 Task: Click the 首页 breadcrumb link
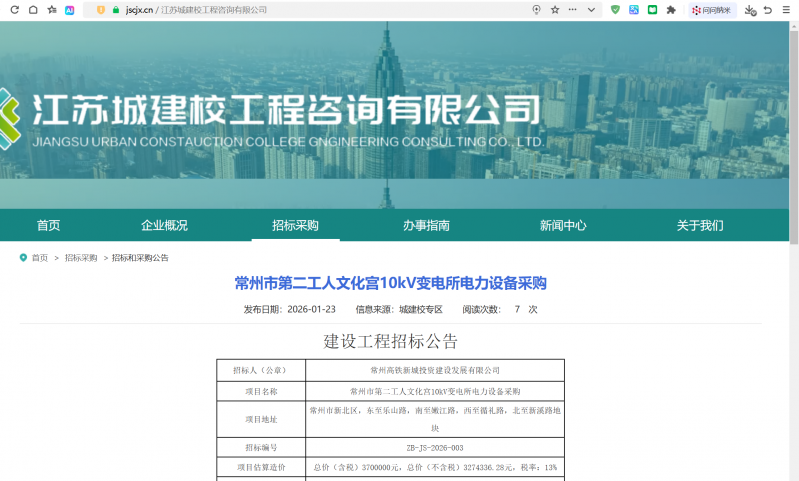(39, 258)
